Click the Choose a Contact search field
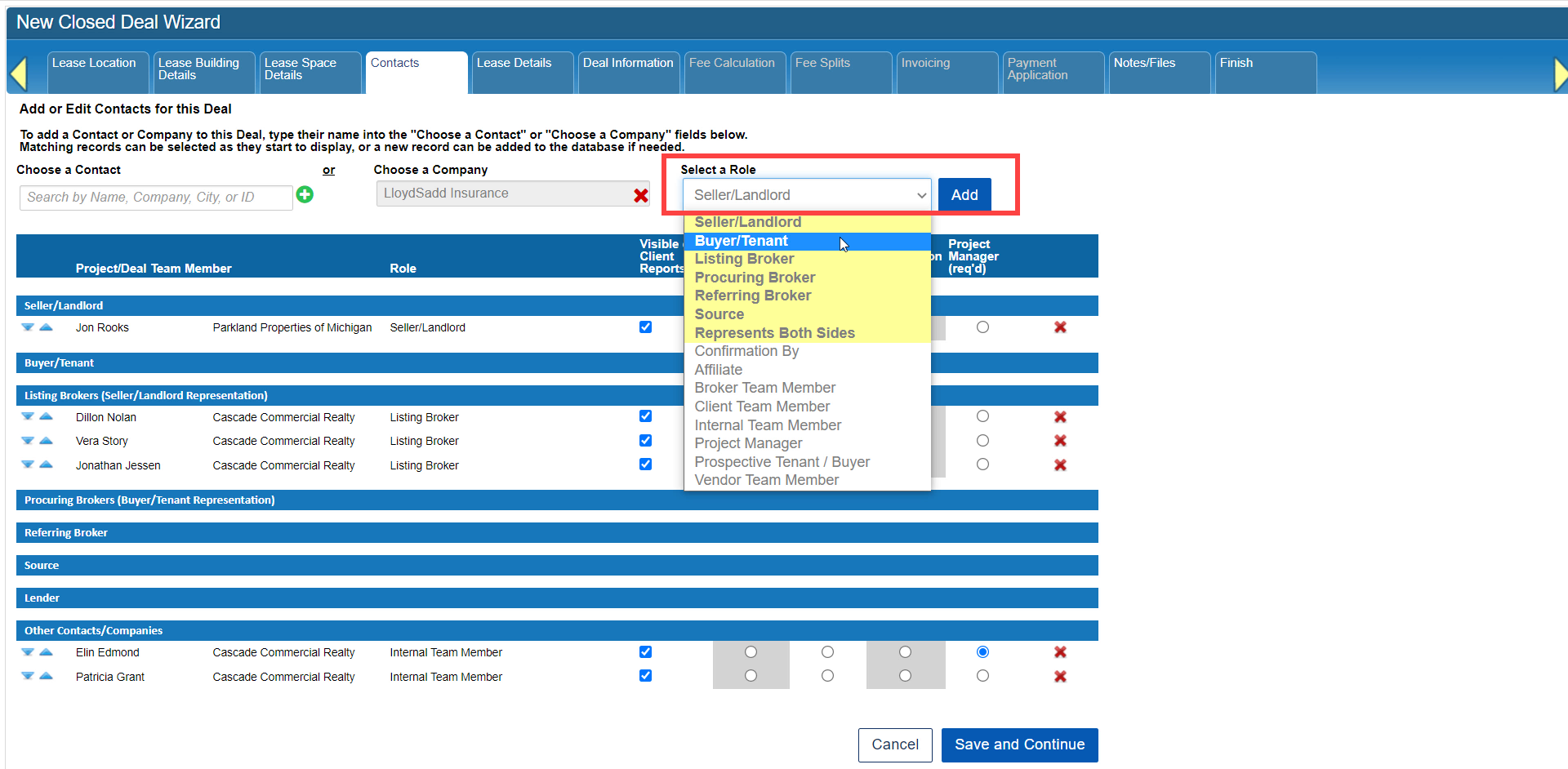Screen dimensions: 1568x769 [x=155, y=198]
